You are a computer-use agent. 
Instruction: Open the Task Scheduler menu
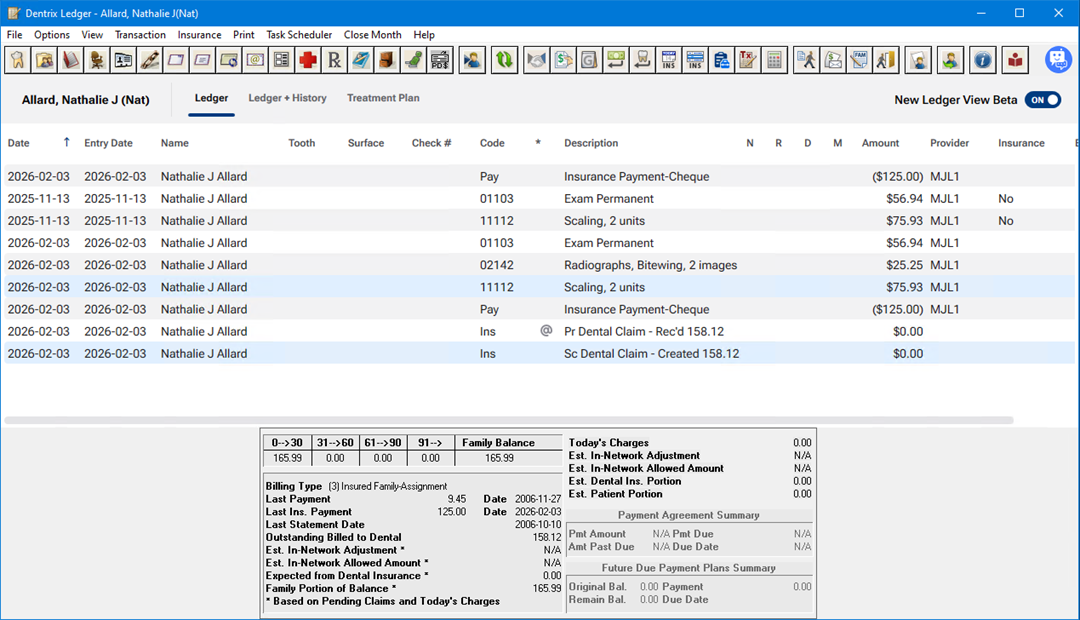point(299,35)
